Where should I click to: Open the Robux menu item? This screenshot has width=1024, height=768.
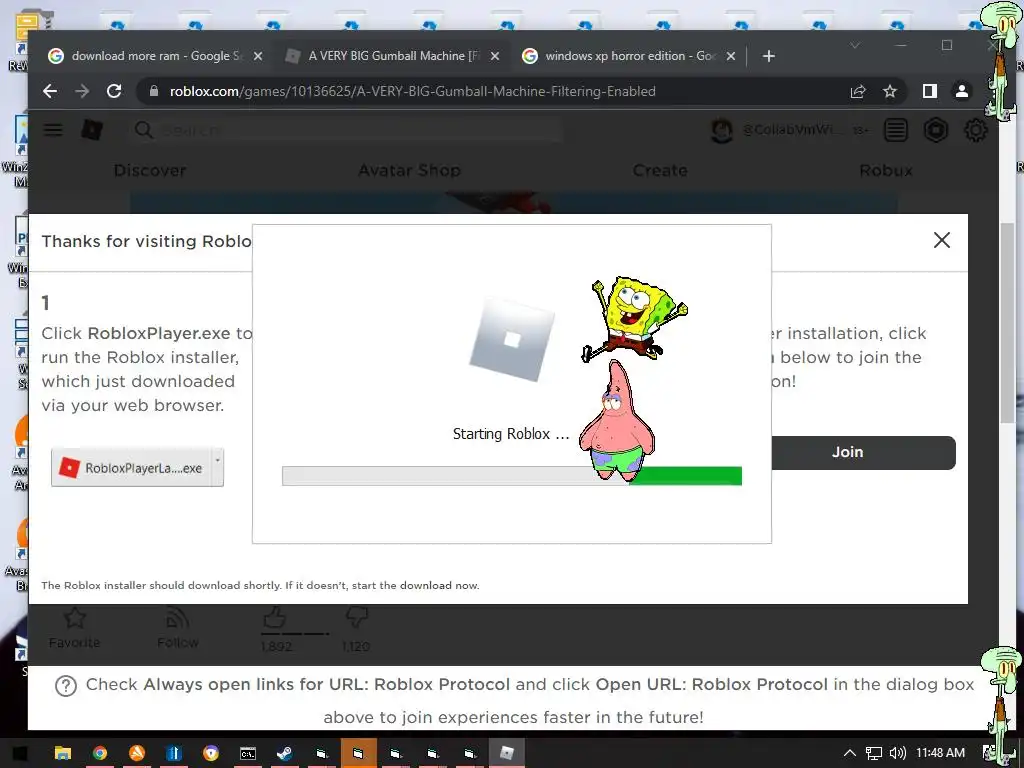click(x=886, y=170)
